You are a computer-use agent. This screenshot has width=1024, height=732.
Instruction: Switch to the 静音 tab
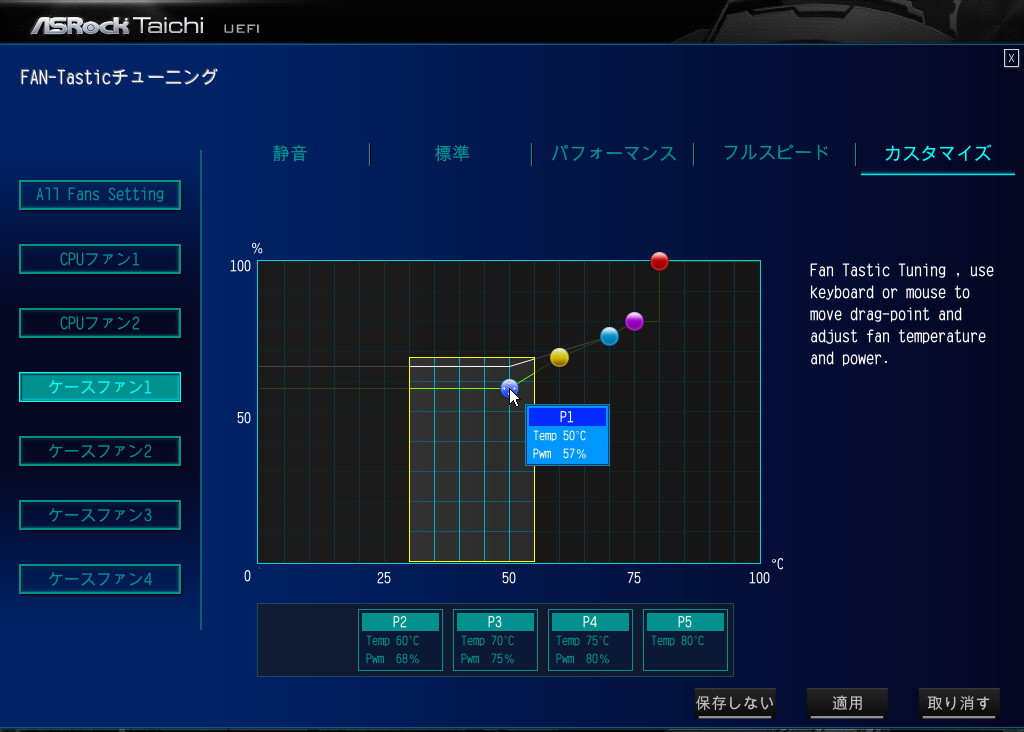pyautogui.click(x=289, y=153)
